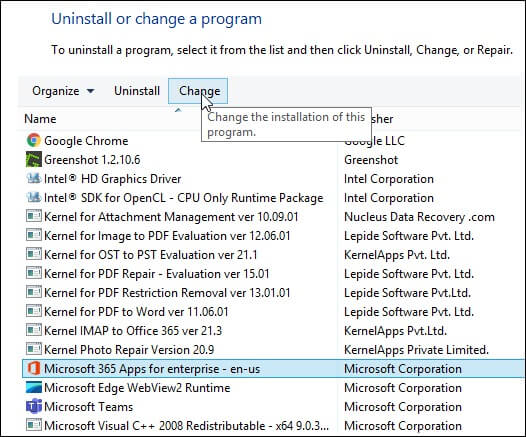Select the Microsoft Edge WebView2 Runtime icon
526x437 pixels.
[34, 387]
